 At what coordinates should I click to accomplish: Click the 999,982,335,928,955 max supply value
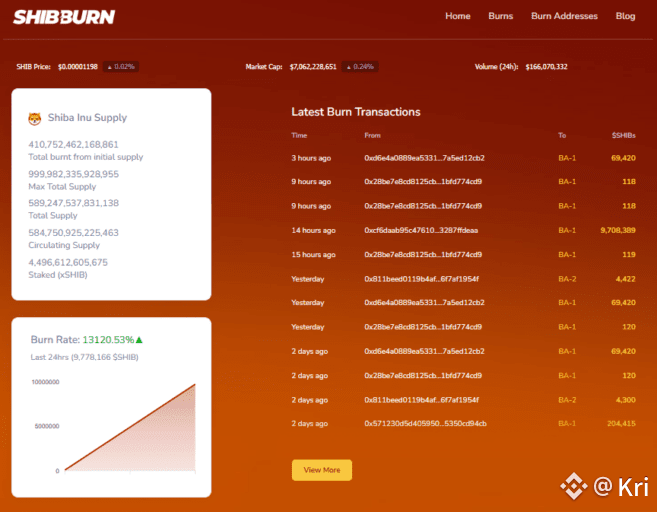(74, 174)
